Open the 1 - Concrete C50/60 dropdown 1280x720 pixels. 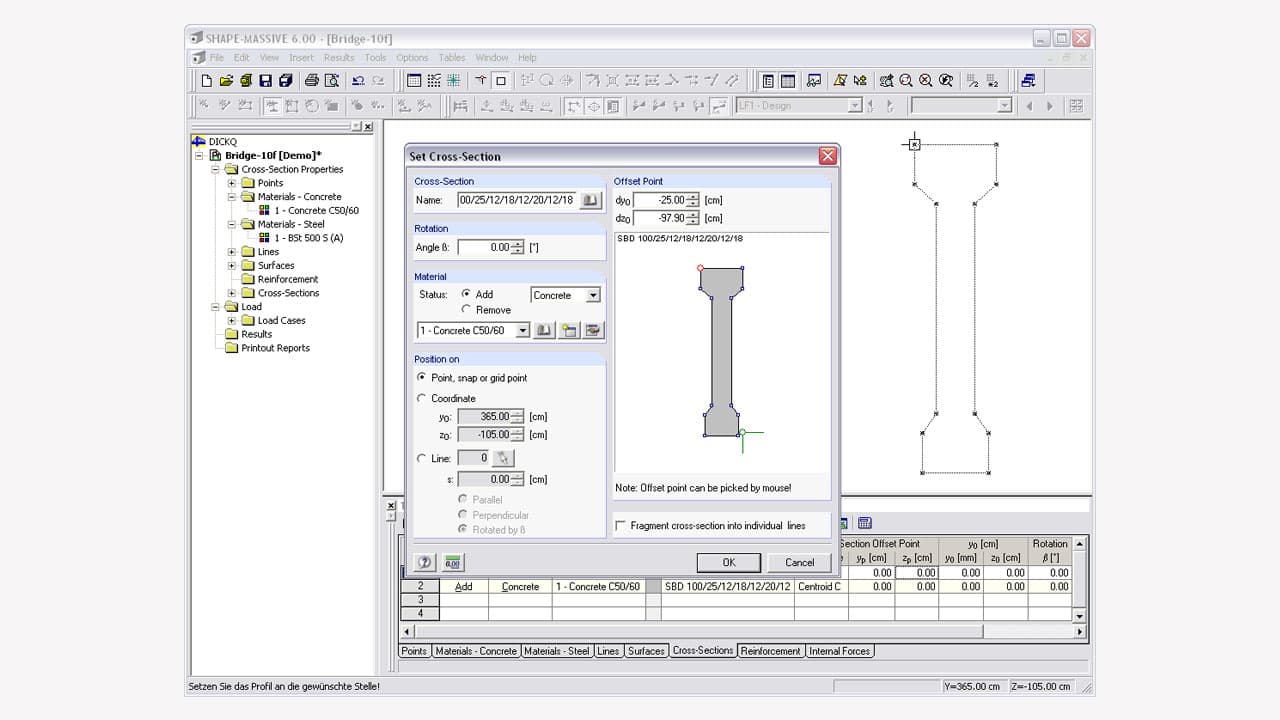click(x=522, y=330)
